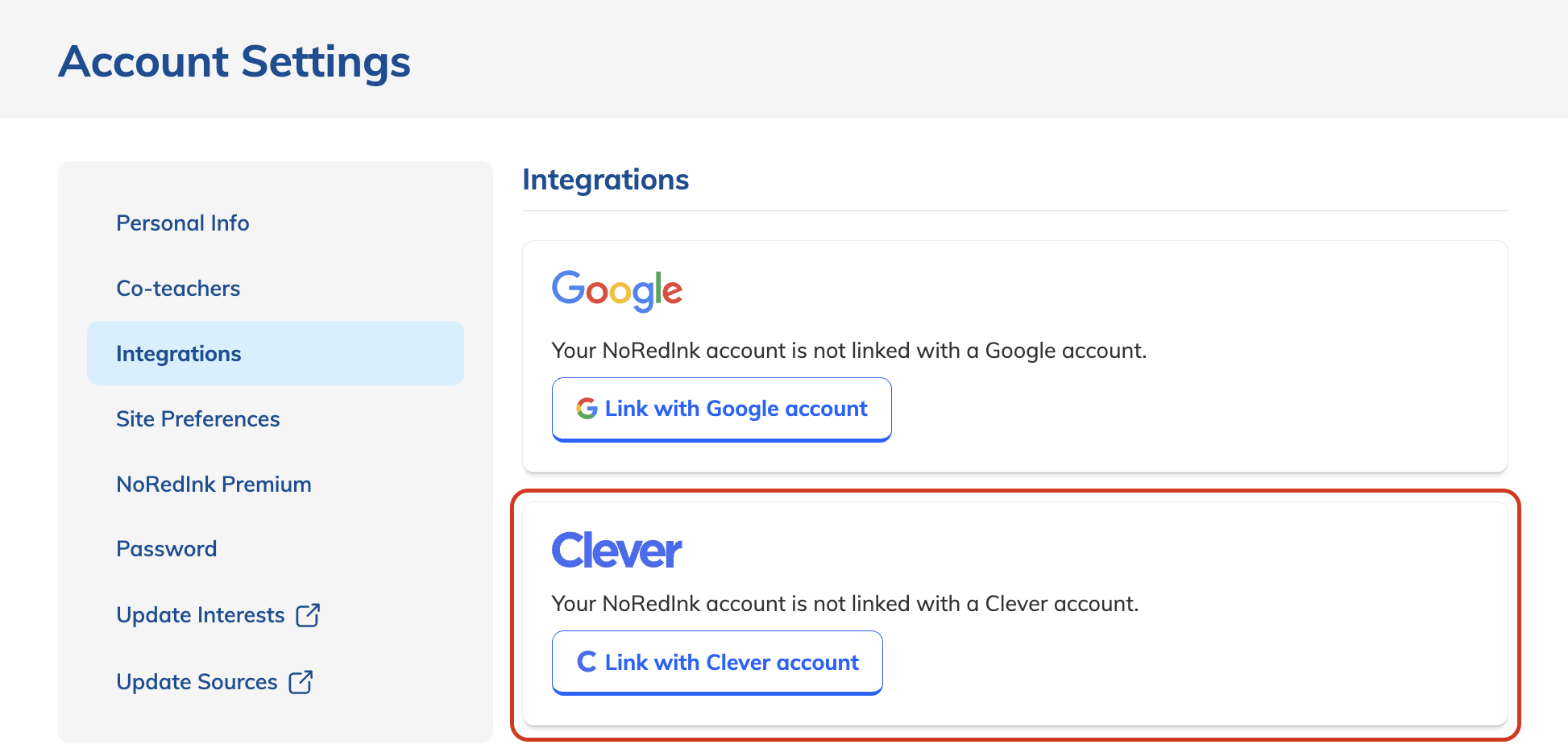This screenshot has height=753, width=1568.
Task: Click the Update Sources link
Action: [196, 681]
